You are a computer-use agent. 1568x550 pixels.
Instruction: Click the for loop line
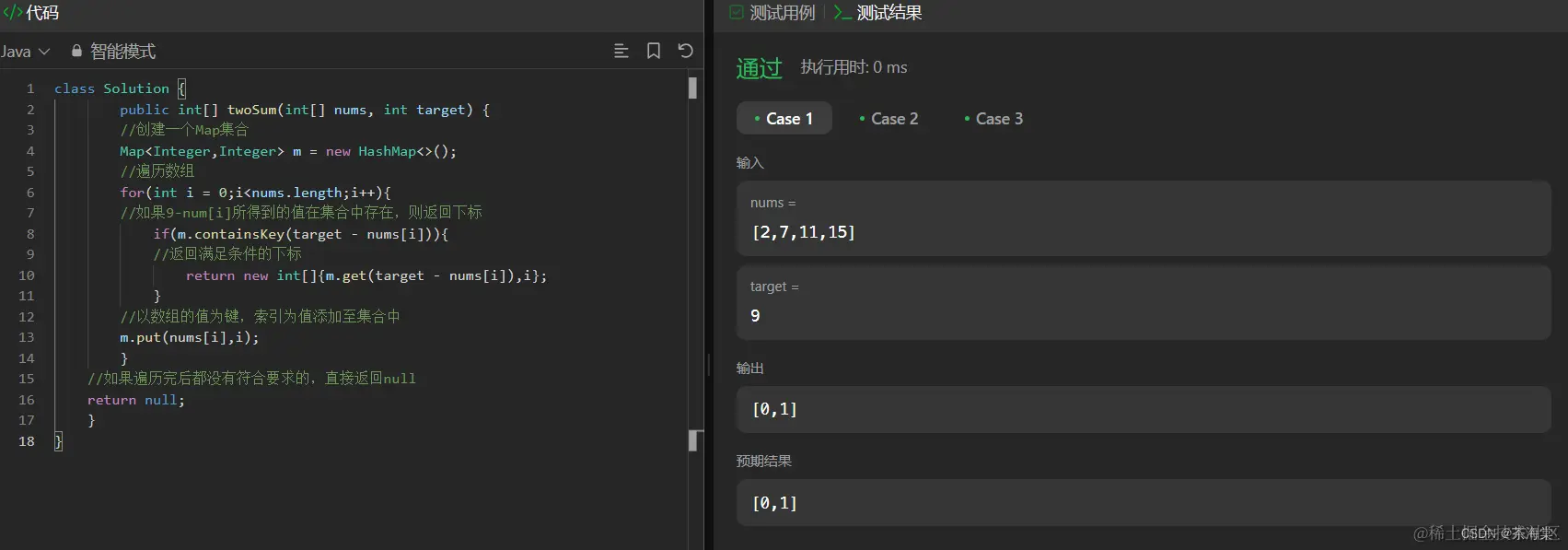256,193
